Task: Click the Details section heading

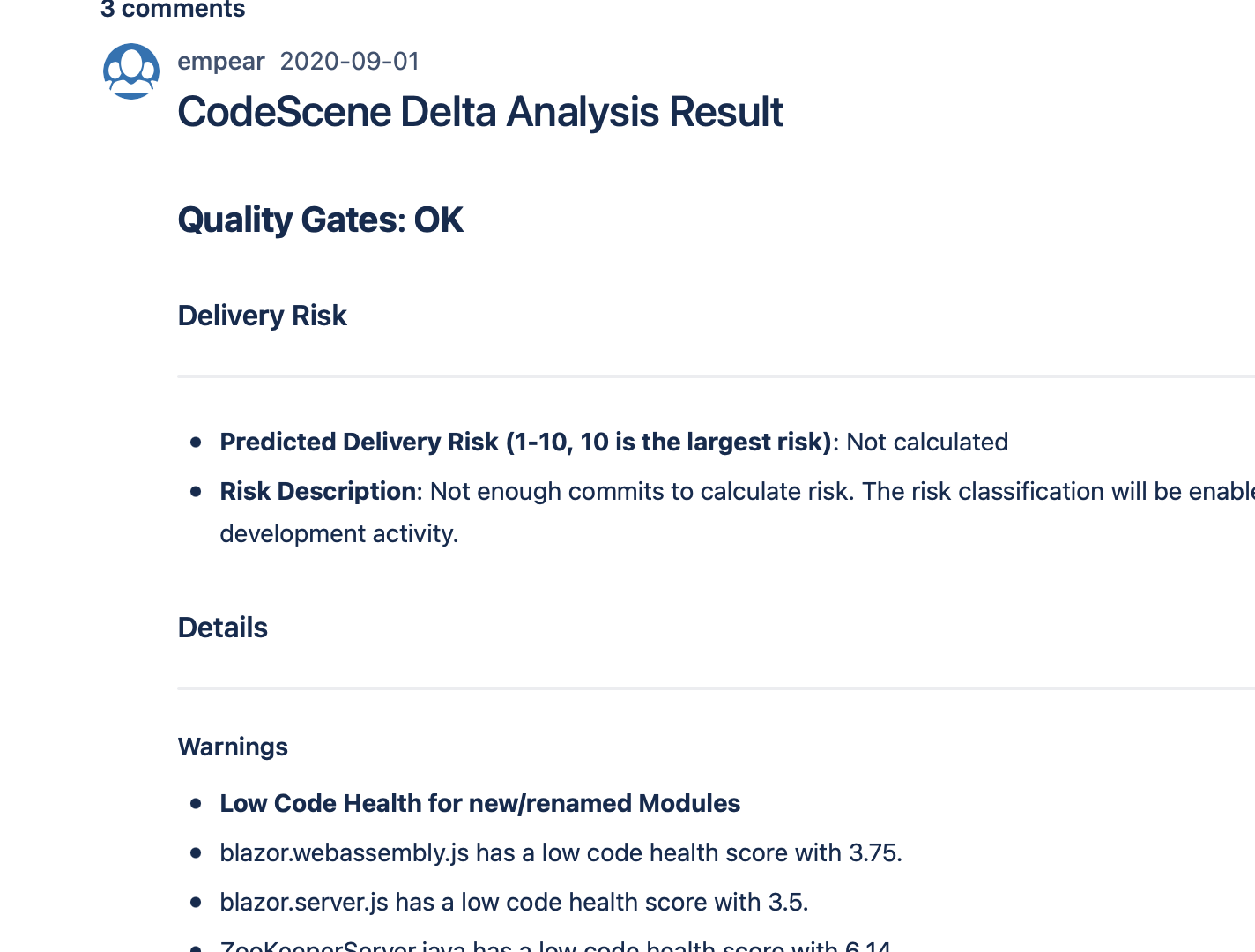Action: point(223,628)
